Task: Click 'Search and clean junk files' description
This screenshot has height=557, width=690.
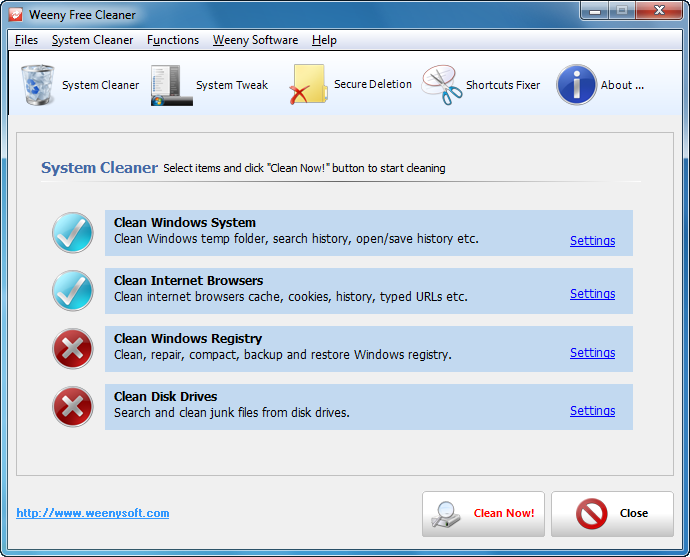Action: [x=232, y=413]
